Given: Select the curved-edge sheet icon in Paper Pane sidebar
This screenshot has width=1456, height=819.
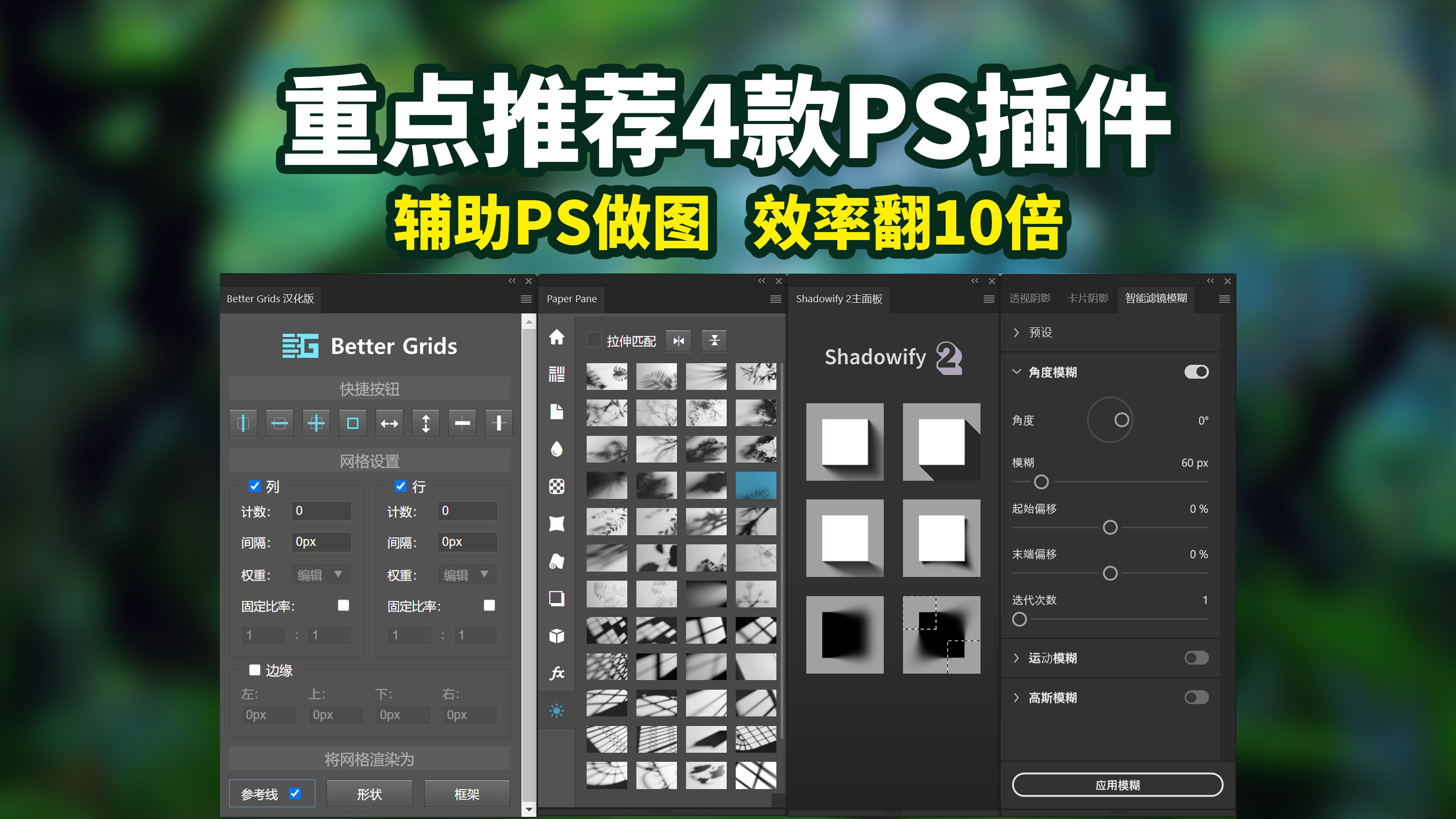Looking at the screenshot, I should click(557, 523).
